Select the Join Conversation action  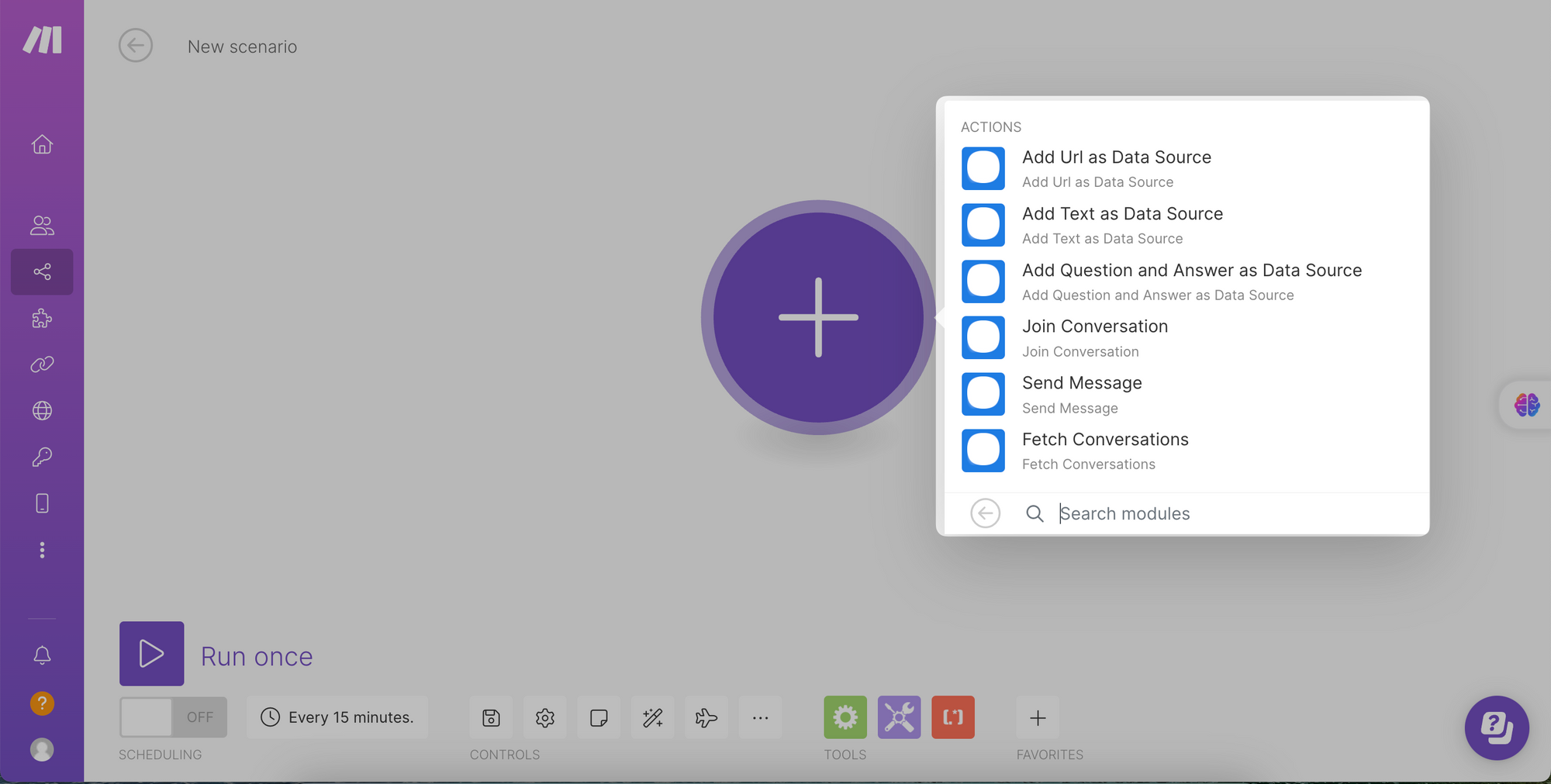tap(1187, 337)
